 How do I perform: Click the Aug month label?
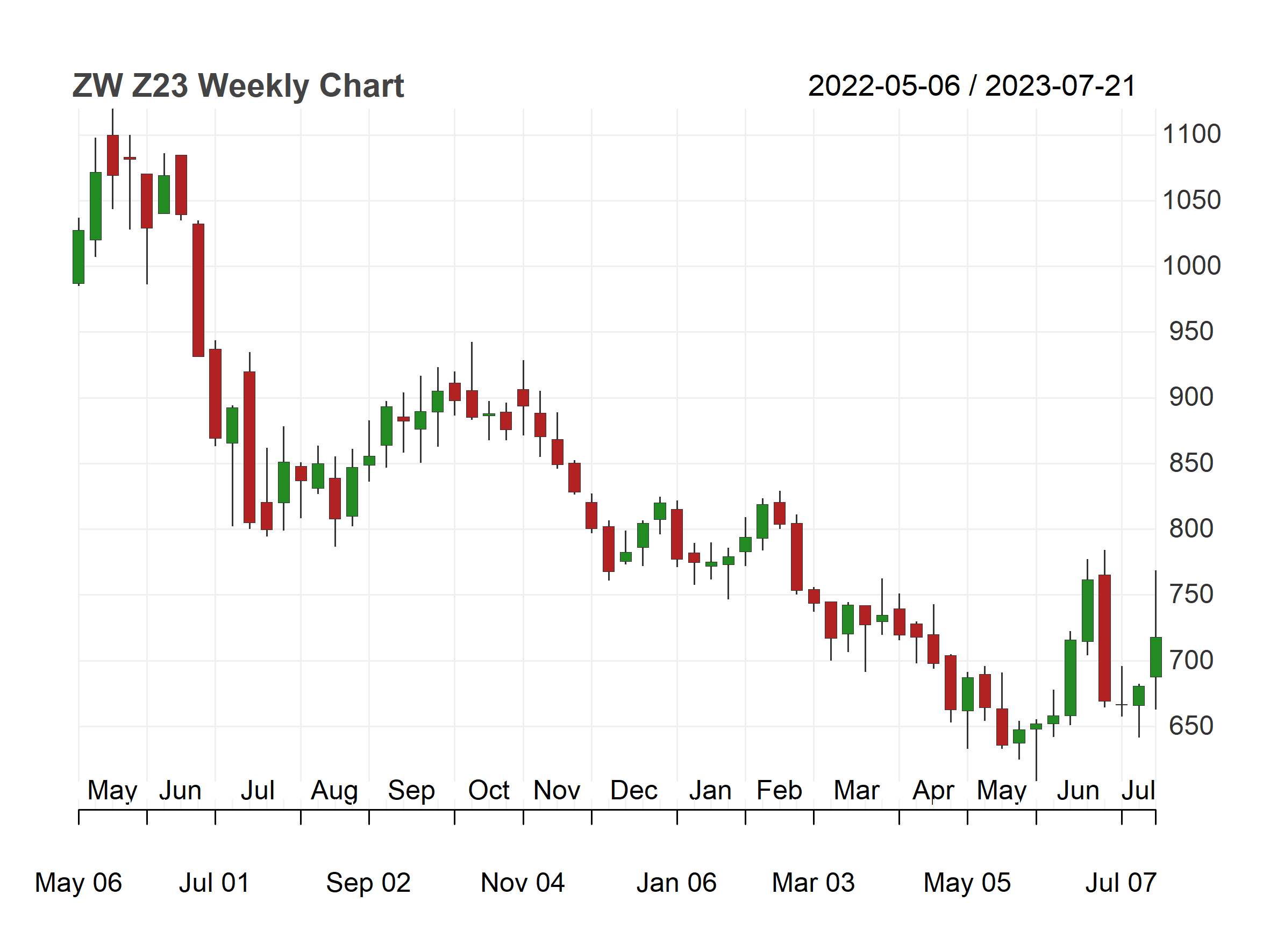334,791
